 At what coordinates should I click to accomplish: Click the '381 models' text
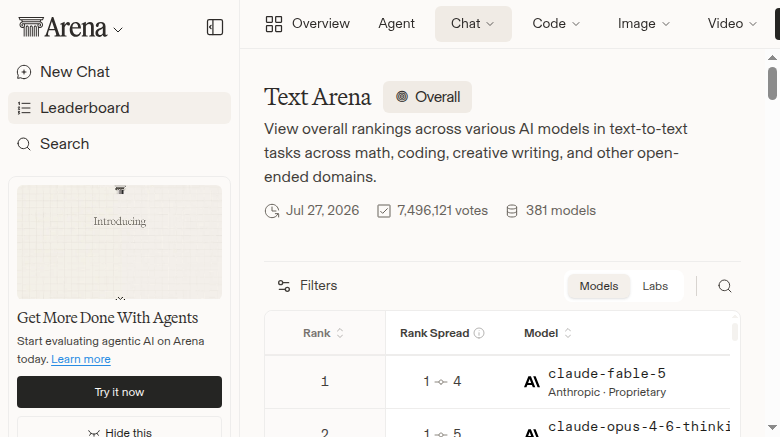pos(561,211)
